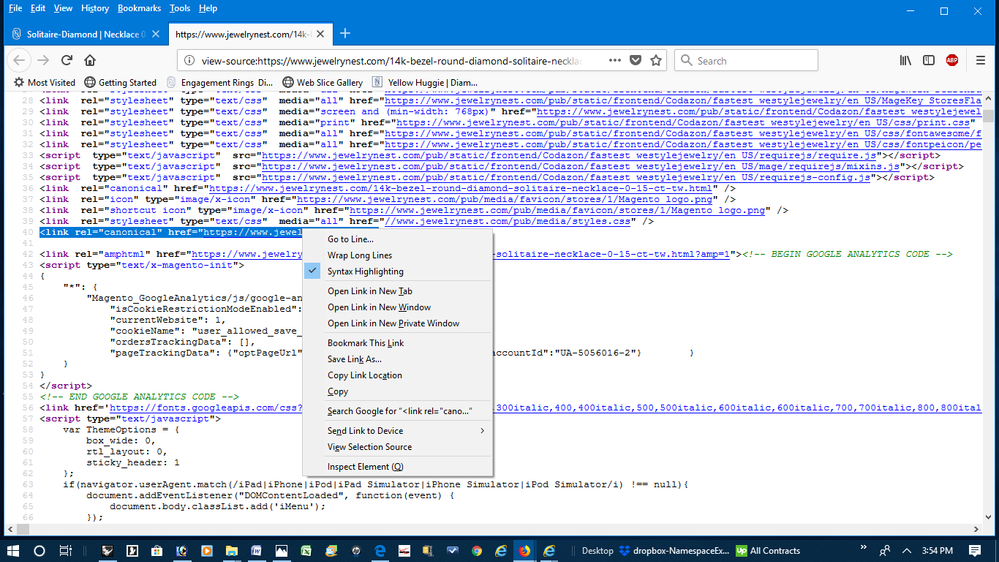Open the Most Visited bookmarks folder
Screen dimensions: 999x562
[x=44, y=82]
